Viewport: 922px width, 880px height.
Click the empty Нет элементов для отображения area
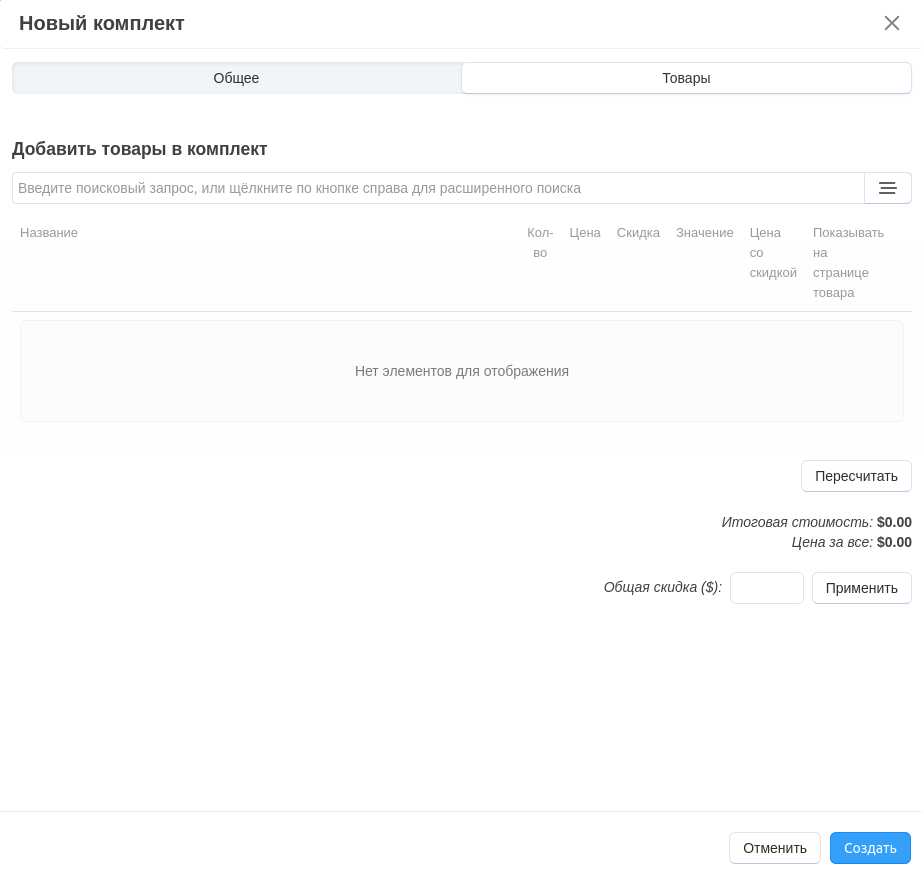pos(461,371)
